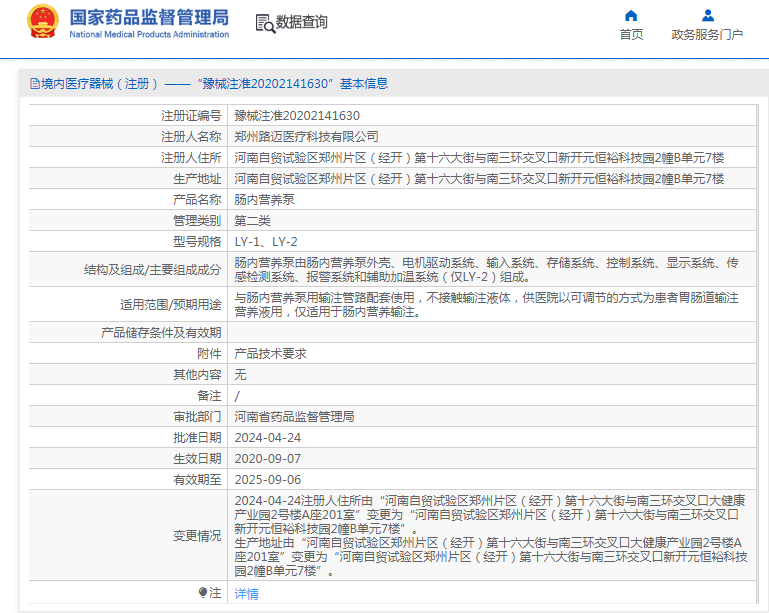Click the model spec LY-1、LY-2 value
The width and height of the screenshot is (769, 613).
(x=266, y=242)
